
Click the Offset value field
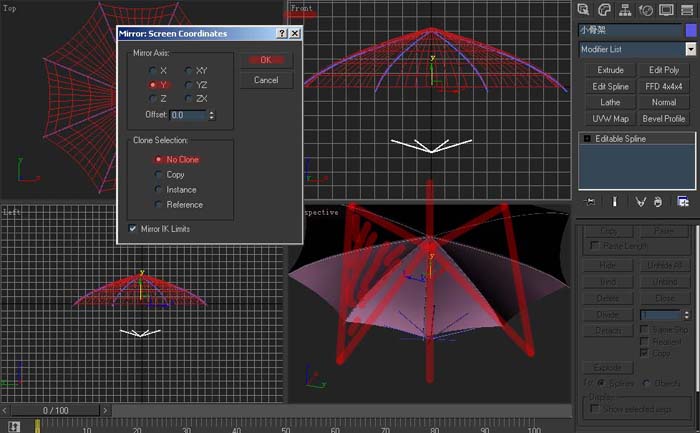188,115
